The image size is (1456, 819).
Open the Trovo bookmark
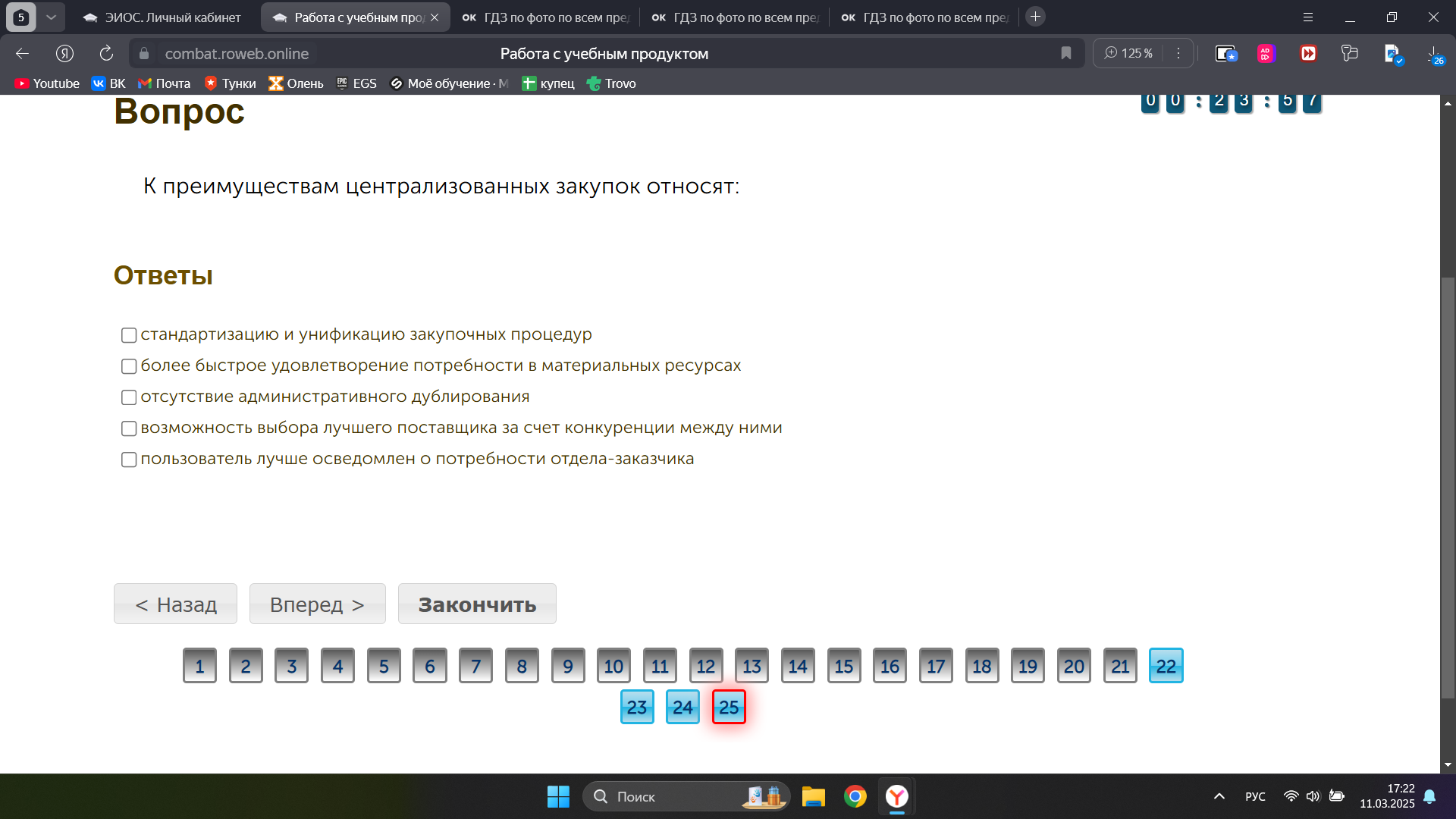pos(611,83)
